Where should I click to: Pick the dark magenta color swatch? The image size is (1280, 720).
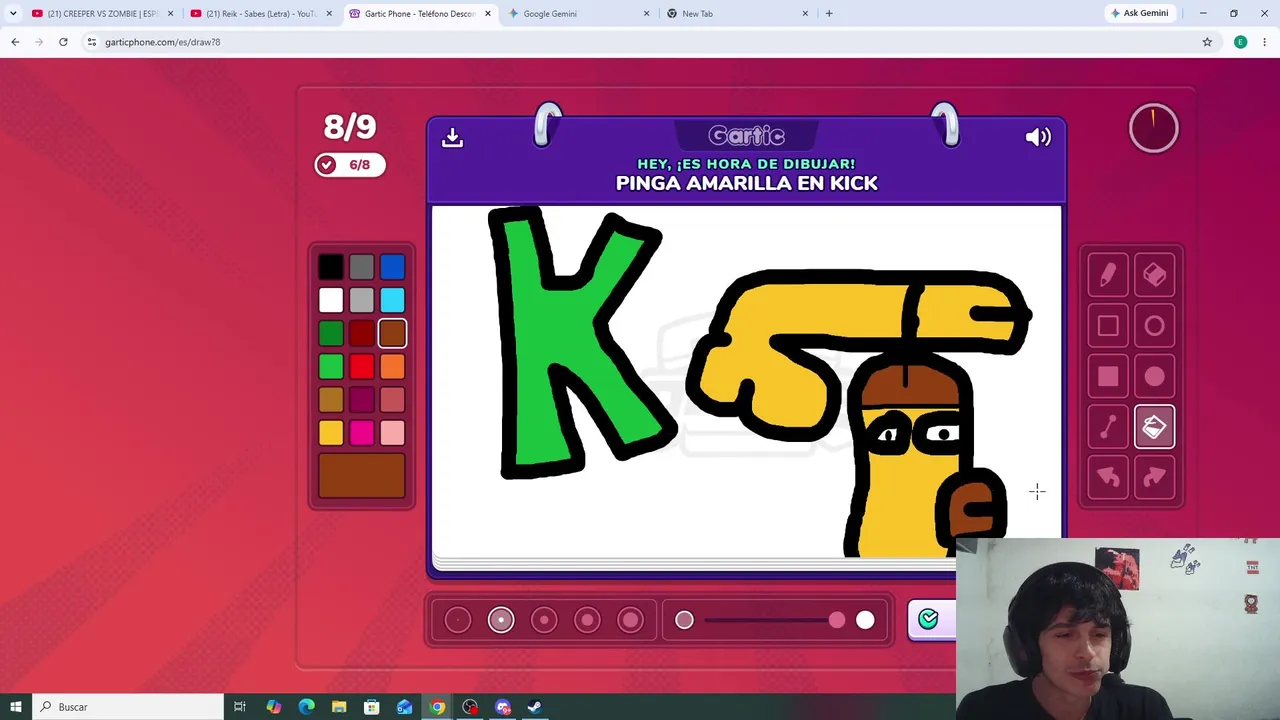[362, 399]
